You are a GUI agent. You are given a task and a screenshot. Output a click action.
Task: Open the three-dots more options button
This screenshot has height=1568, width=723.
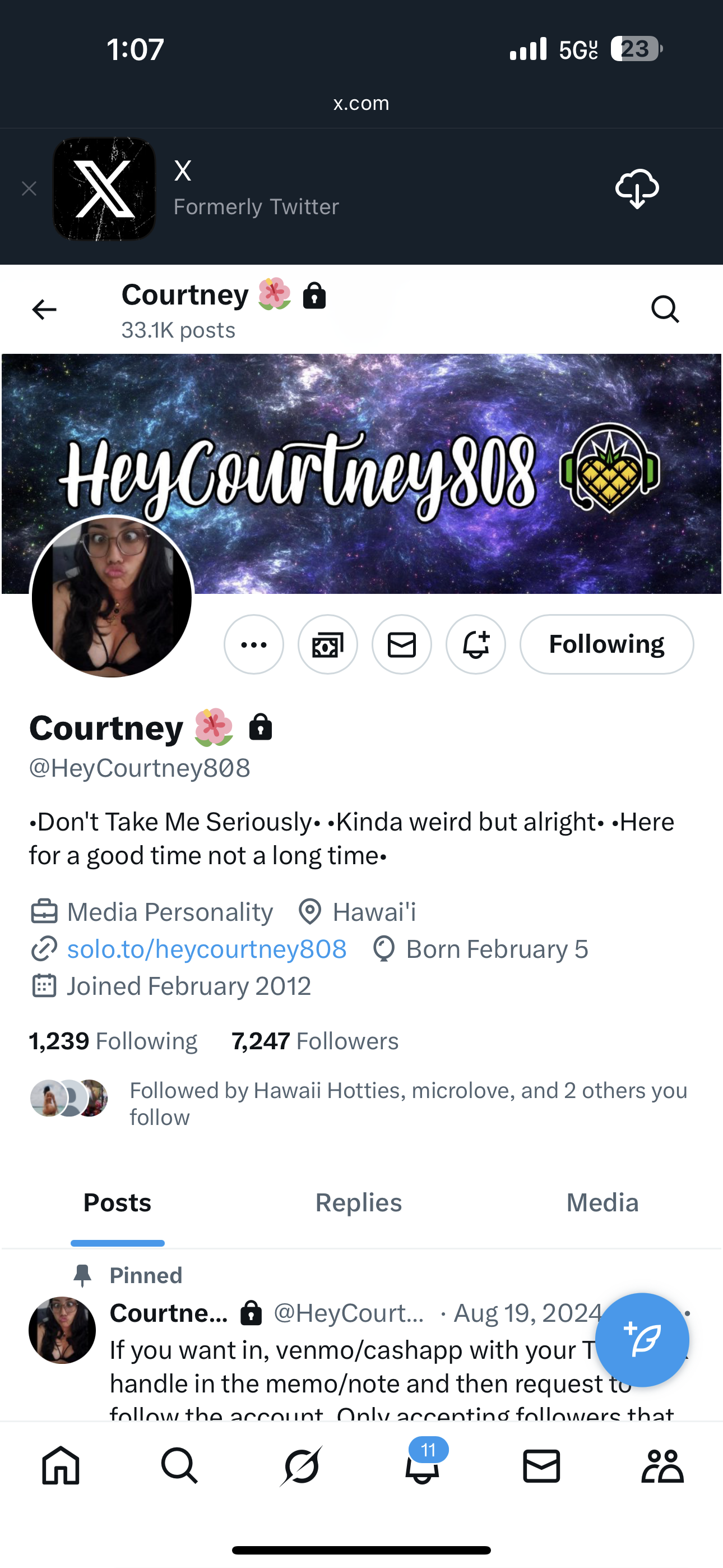click(x=254, y=644)
